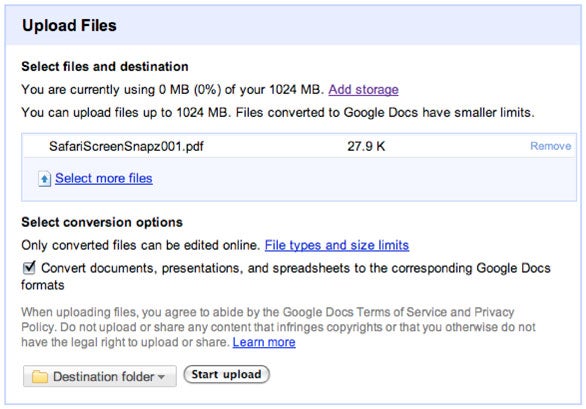The width and height of the screenshot is (586, 409).
Task: Click the Google Docs Terms of Service notice text
Action: 278,327
